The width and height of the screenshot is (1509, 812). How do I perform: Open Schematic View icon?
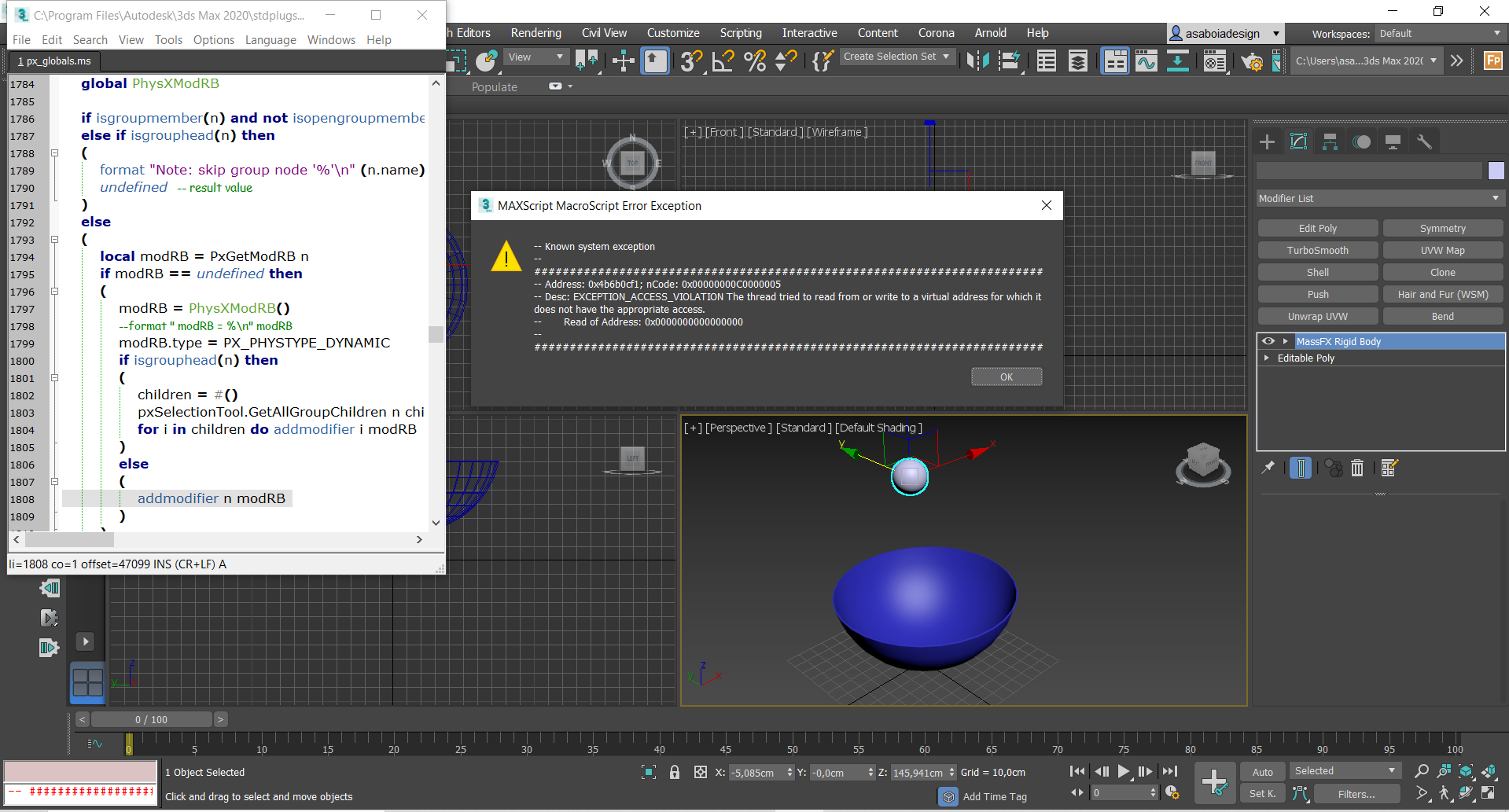(1177, 61)
